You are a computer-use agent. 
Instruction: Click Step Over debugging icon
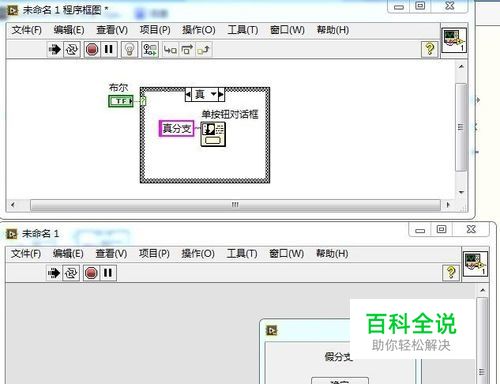pos(187,50)
